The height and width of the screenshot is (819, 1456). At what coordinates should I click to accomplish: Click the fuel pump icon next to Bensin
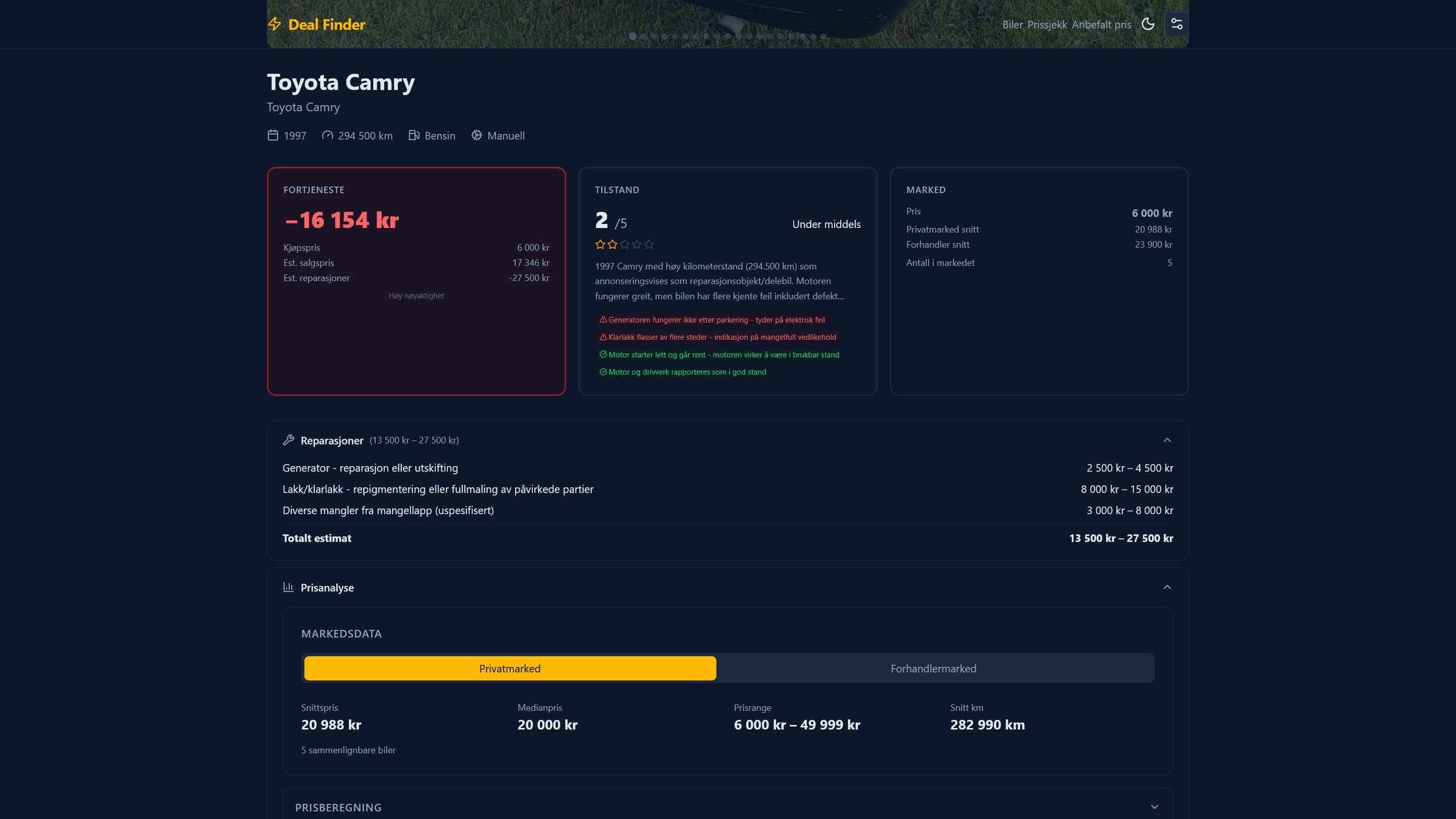(x=414, y=135)
